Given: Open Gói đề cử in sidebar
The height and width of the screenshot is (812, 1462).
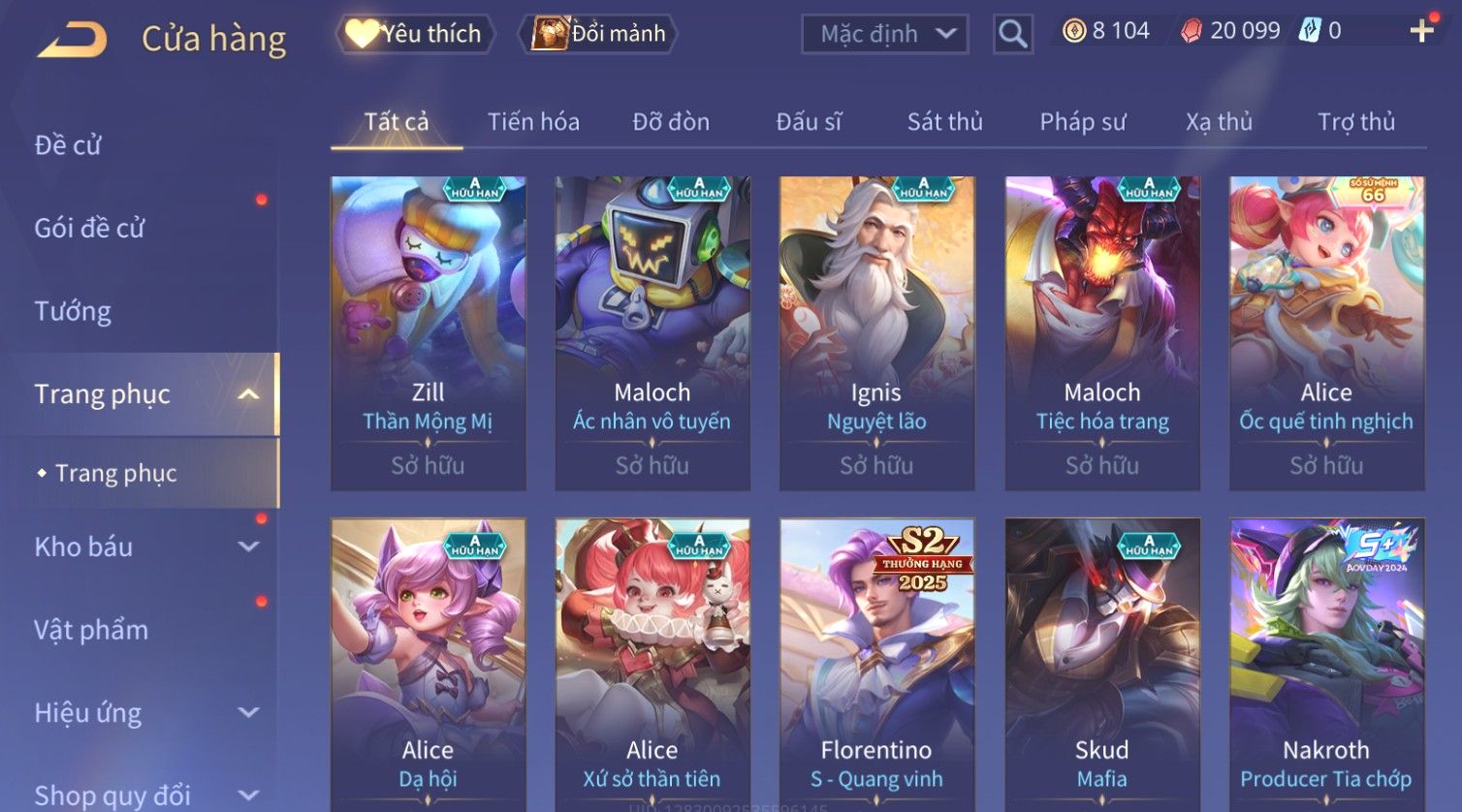Looking at the screenshot, I should pyautogui.click(x=89, y=228).
